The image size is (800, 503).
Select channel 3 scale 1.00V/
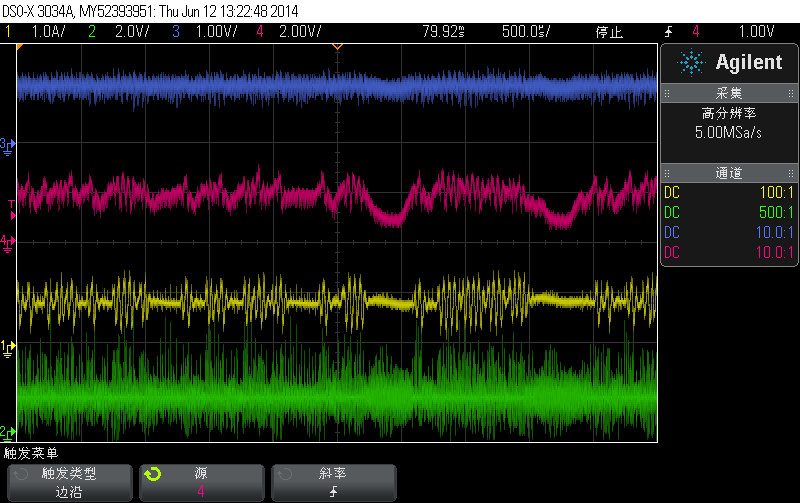coord(217,32)
